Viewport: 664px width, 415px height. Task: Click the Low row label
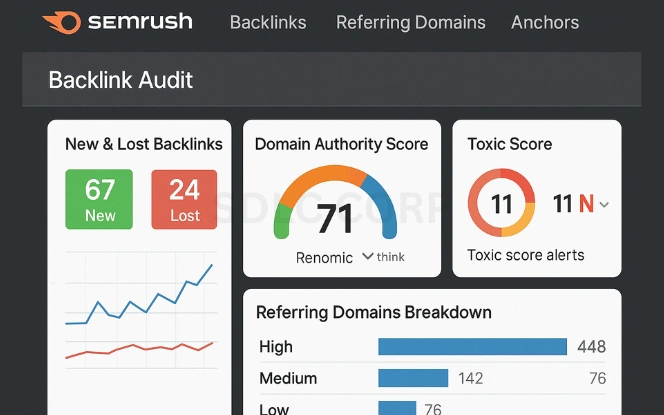click(274, 409)
